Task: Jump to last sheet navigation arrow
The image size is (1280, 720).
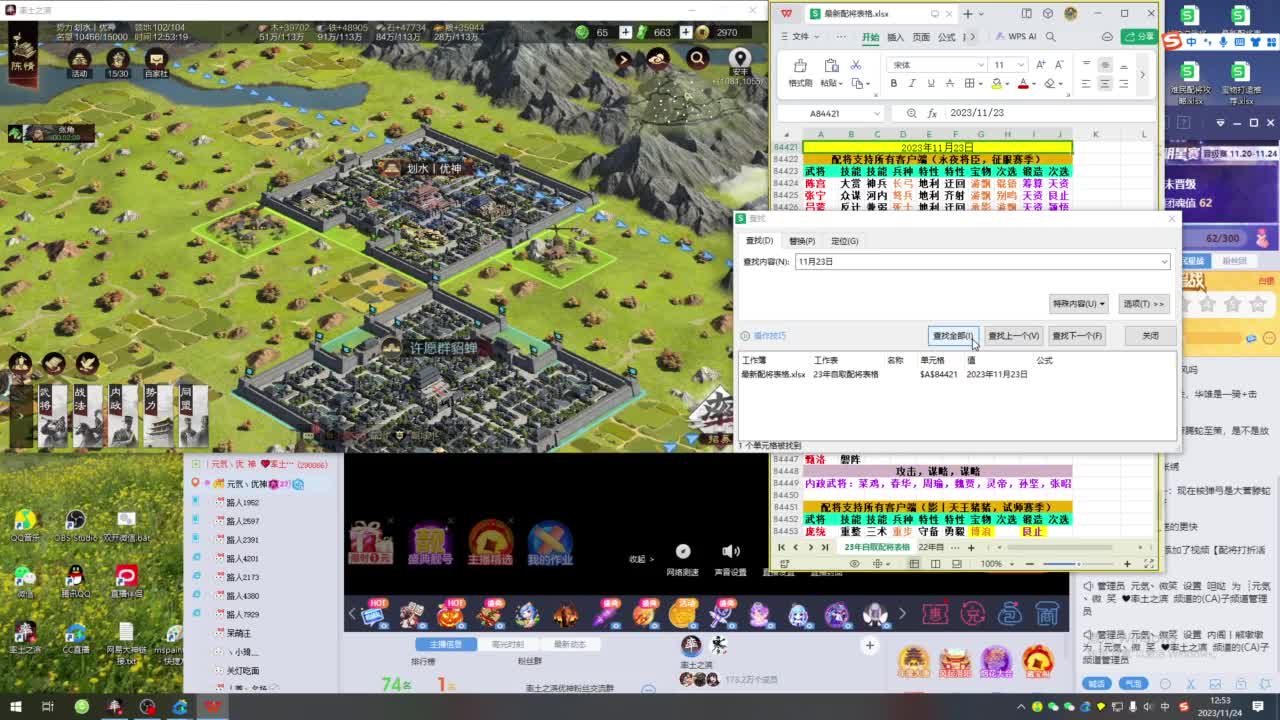Action: click(825, 547)
